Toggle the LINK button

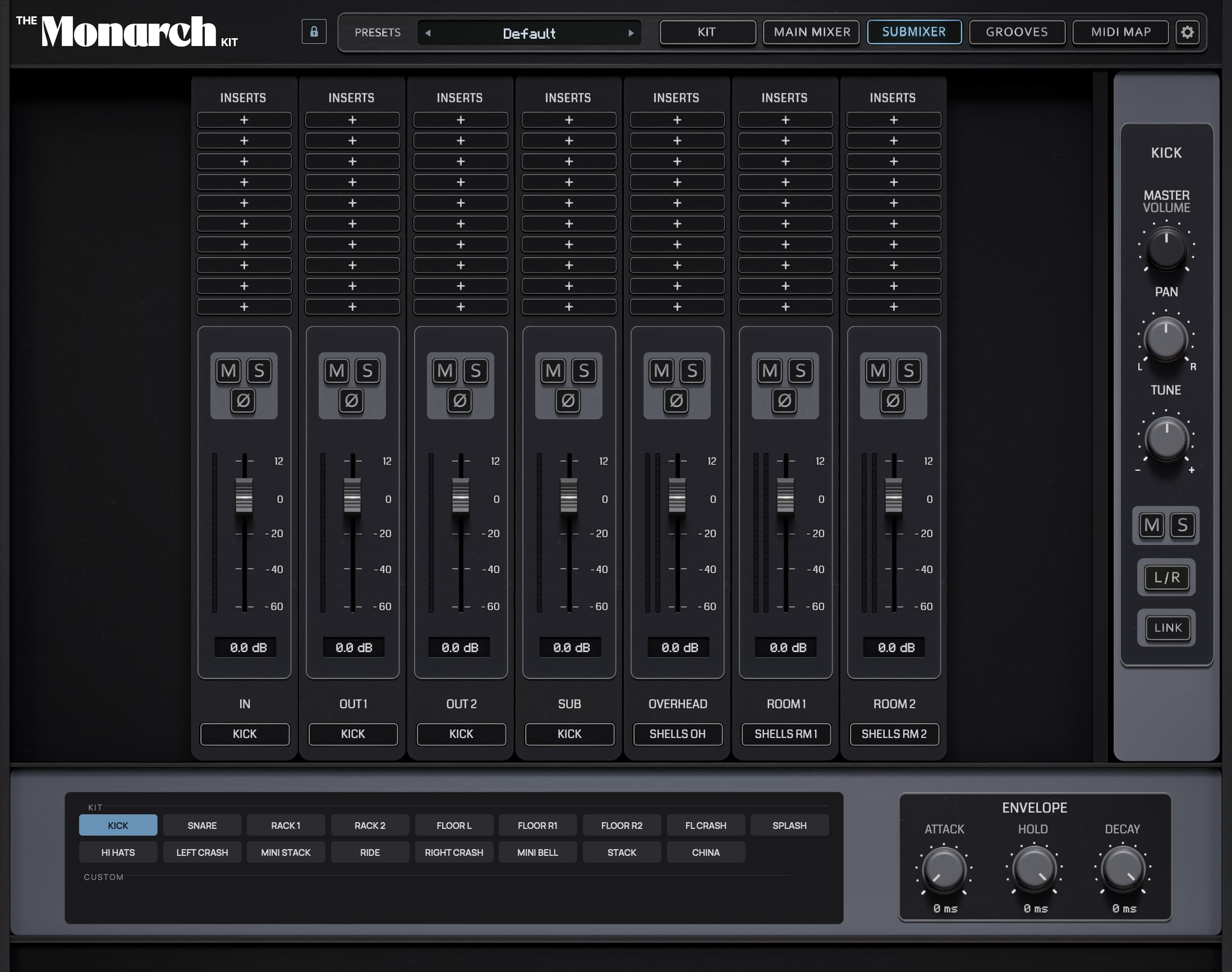[1167, 627]
